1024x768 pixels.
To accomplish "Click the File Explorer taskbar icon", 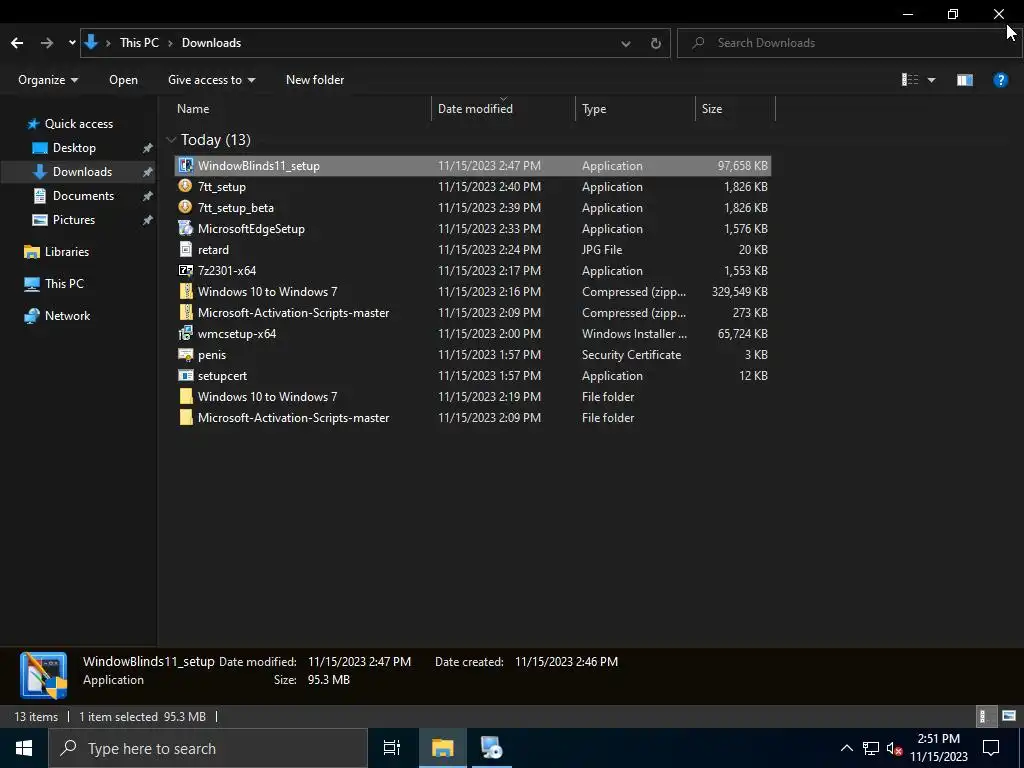I will point(442,748).
